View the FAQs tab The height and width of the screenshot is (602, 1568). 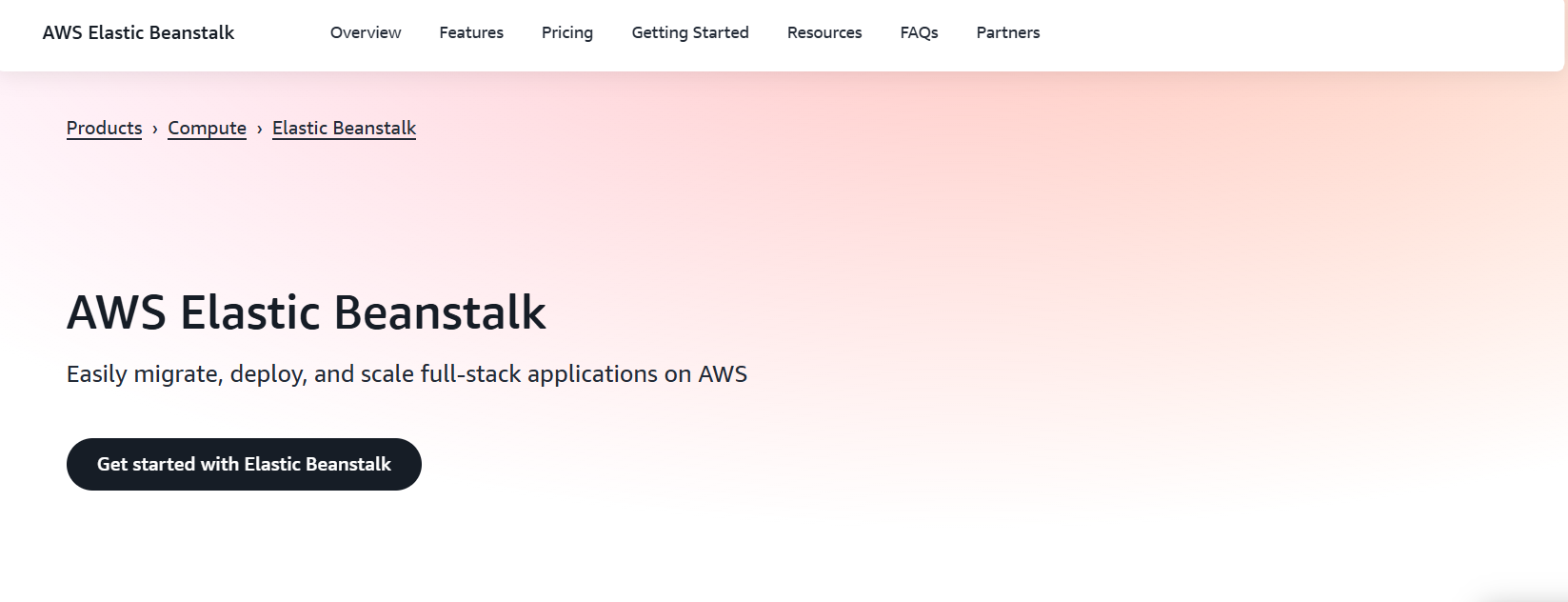pyautogui.click(x=920, y=32)
